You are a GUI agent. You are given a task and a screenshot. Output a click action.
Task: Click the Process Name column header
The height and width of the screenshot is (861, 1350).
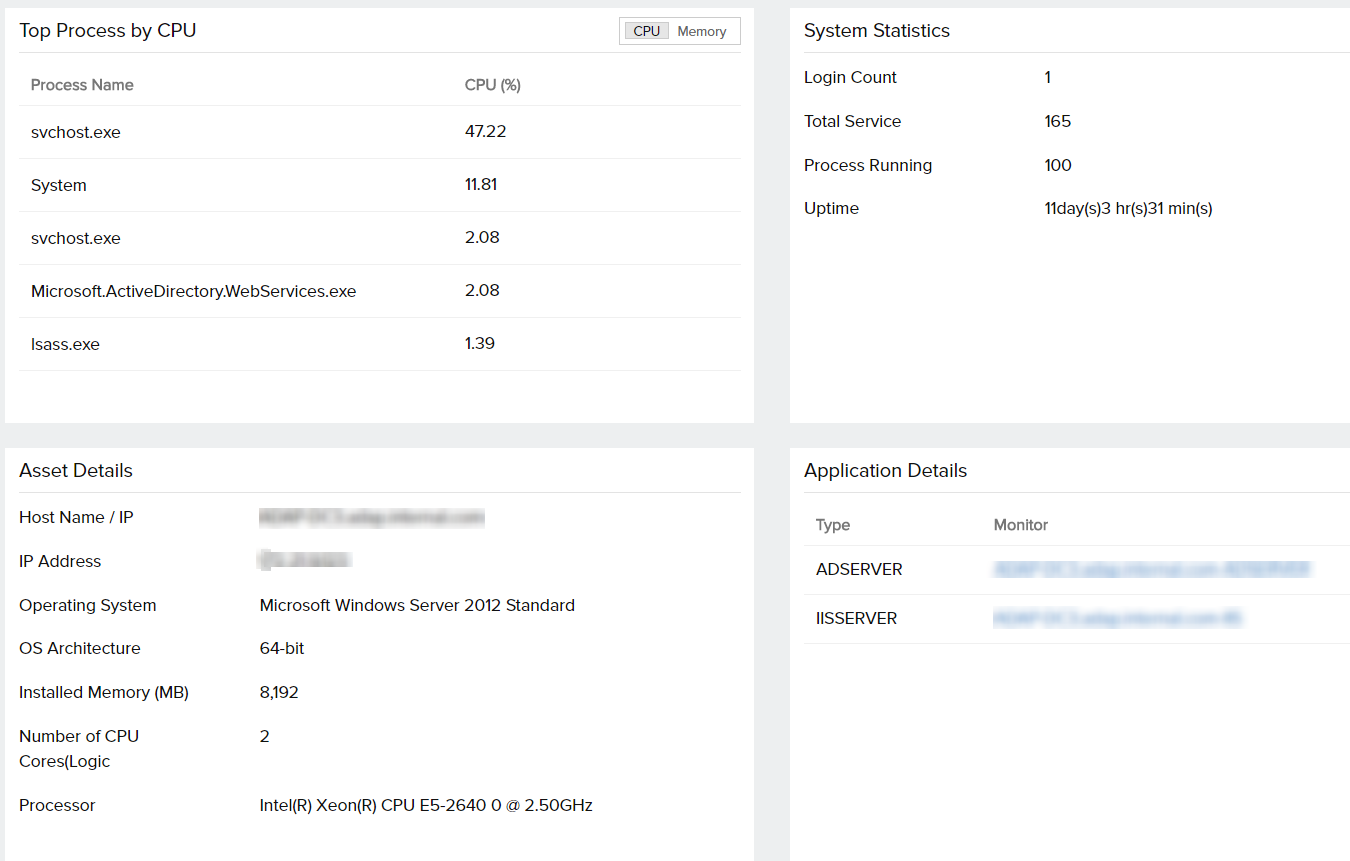point(82,85)
